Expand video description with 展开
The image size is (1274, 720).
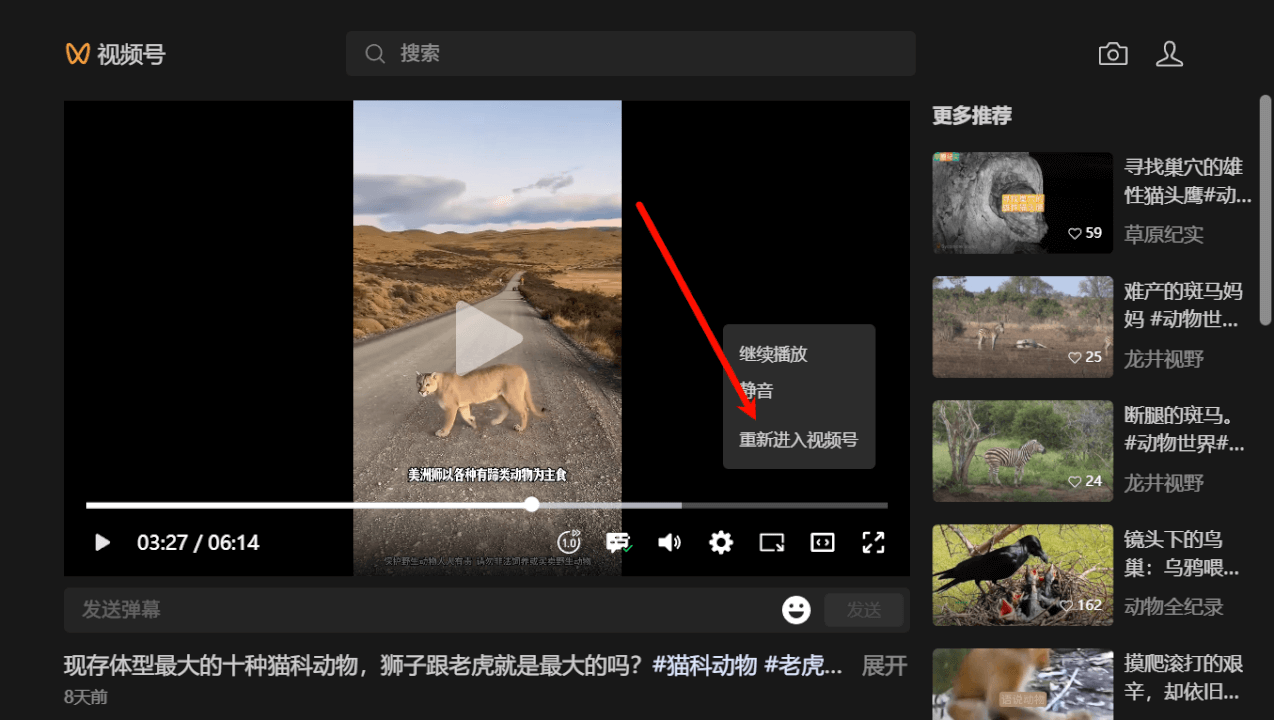(x=884, y=665)
